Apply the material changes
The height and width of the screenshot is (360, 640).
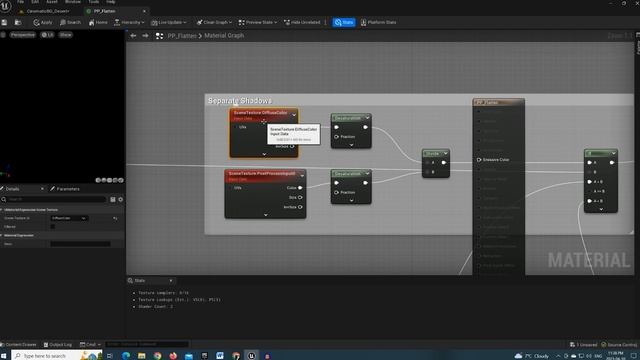coord(43,22)
